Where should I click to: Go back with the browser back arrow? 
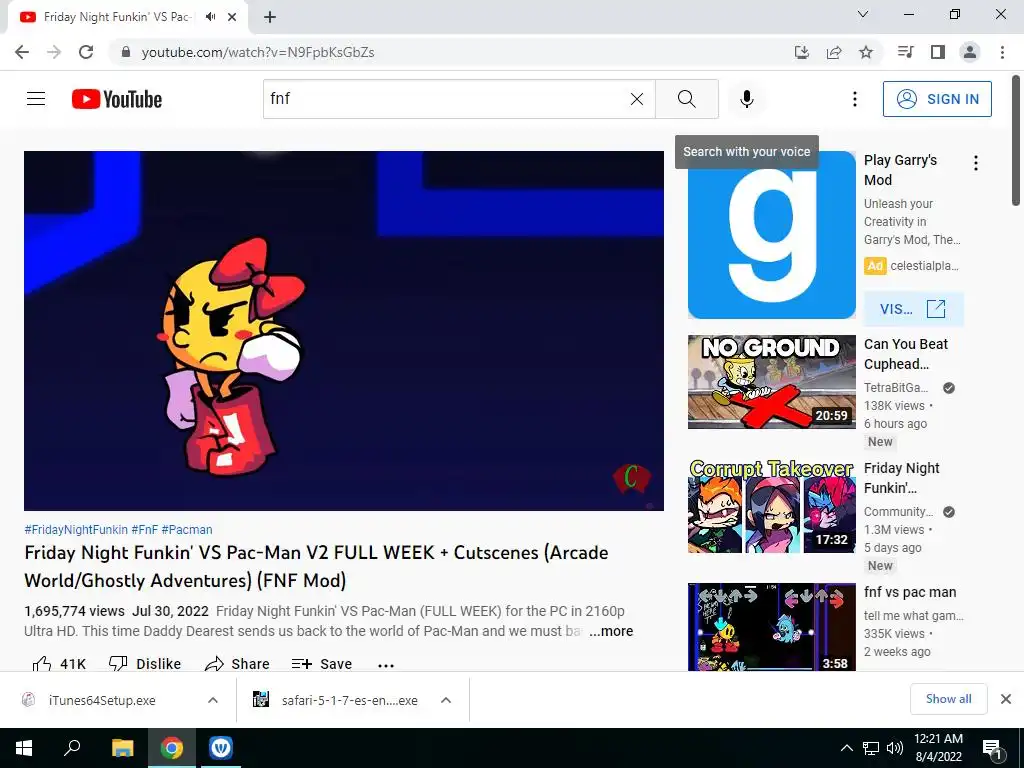click(22, 52)
